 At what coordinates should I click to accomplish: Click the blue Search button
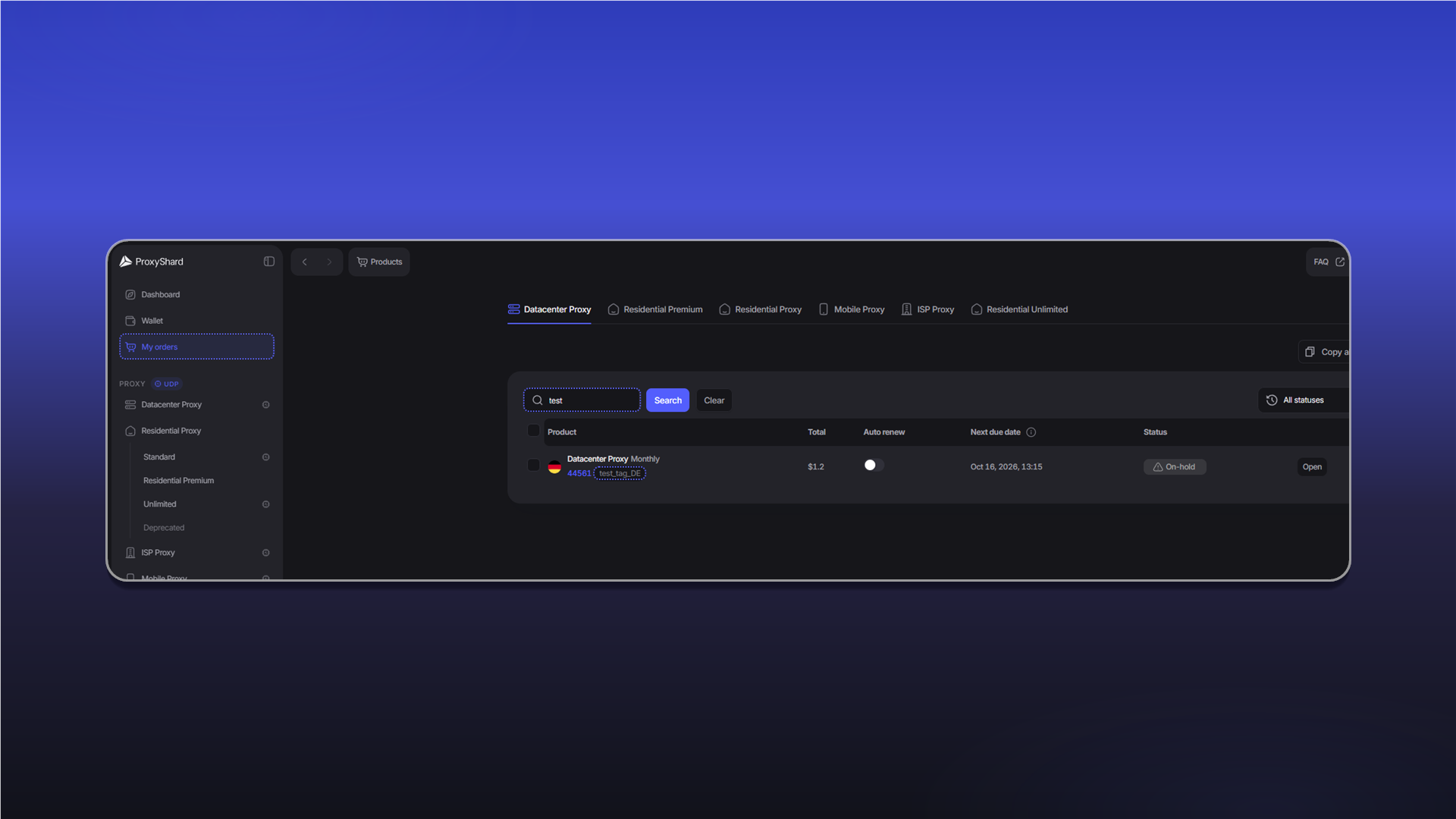coord(667,400)
